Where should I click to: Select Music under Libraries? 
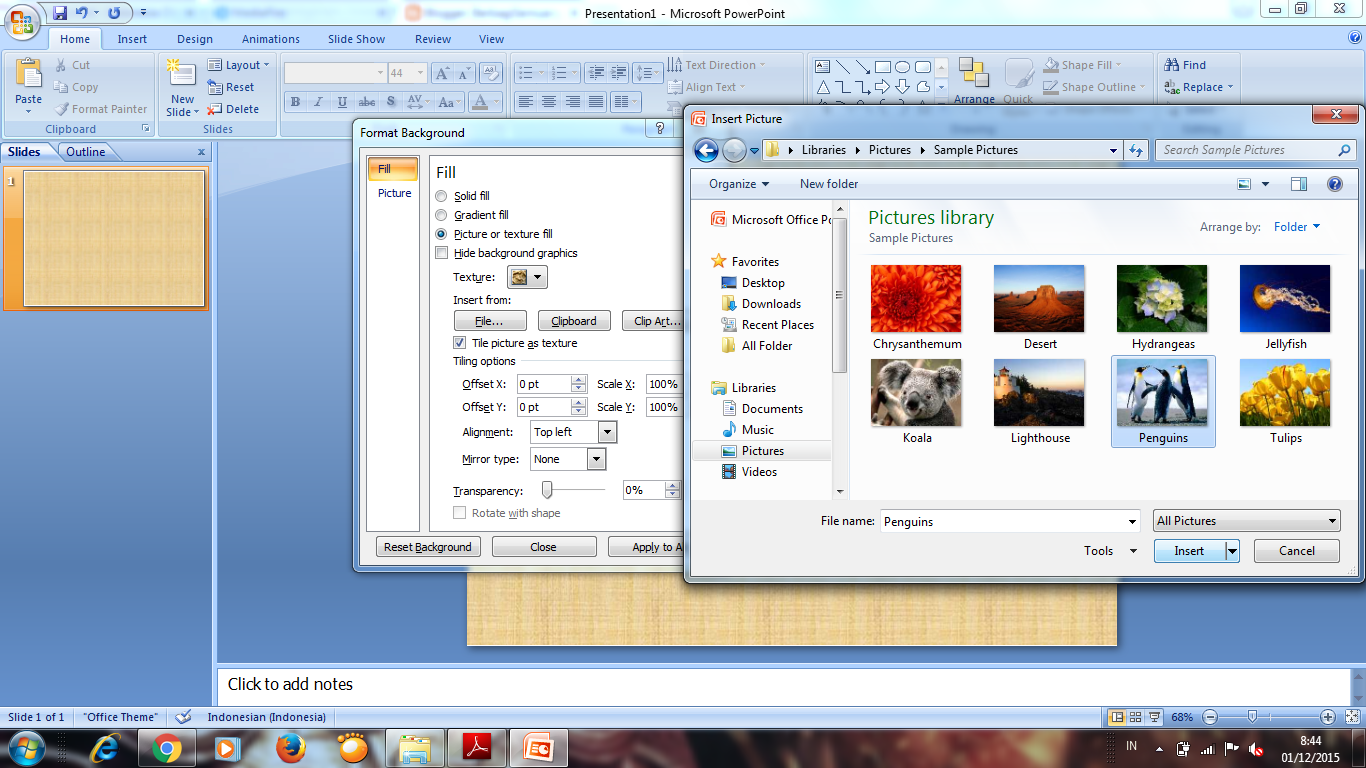click(757, 430)
